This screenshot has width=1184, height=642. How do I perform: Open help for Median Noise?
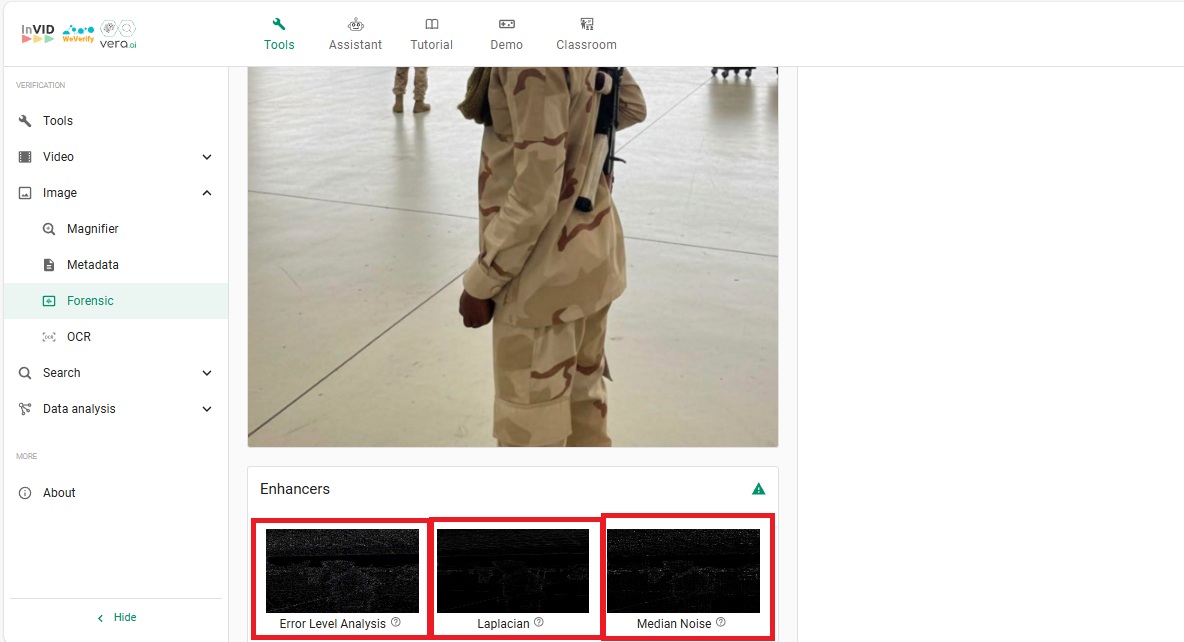(x=723, y=622)
